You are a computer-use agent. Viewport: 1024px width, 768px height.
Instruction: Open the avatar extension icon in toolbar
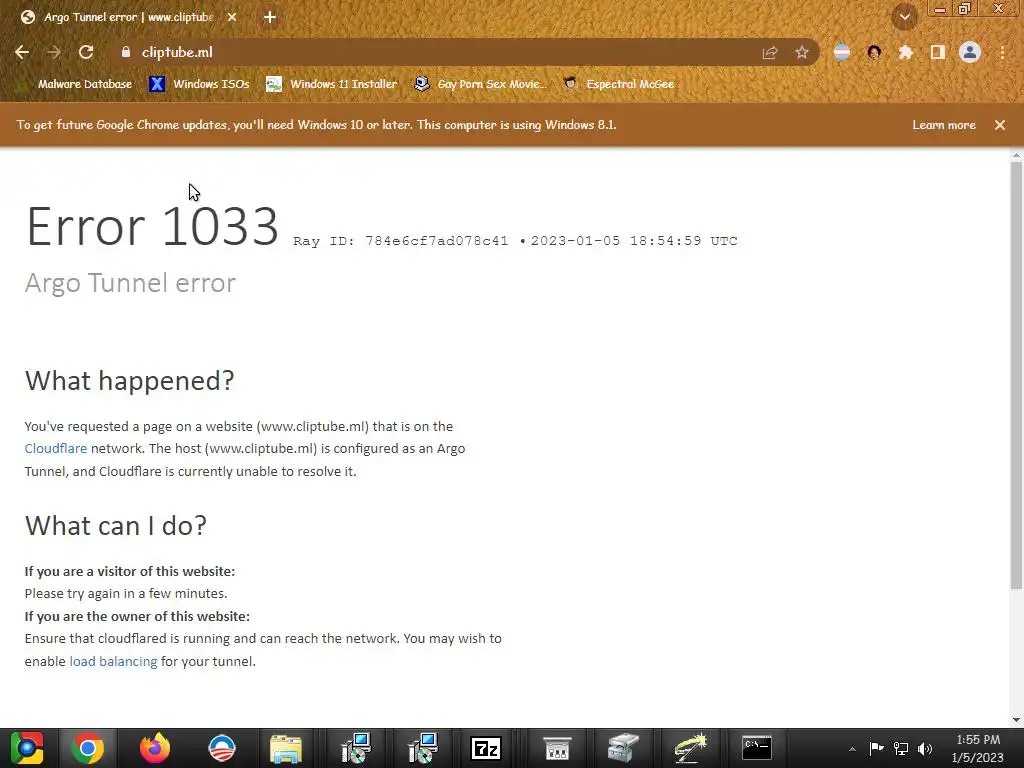(874, 52)
